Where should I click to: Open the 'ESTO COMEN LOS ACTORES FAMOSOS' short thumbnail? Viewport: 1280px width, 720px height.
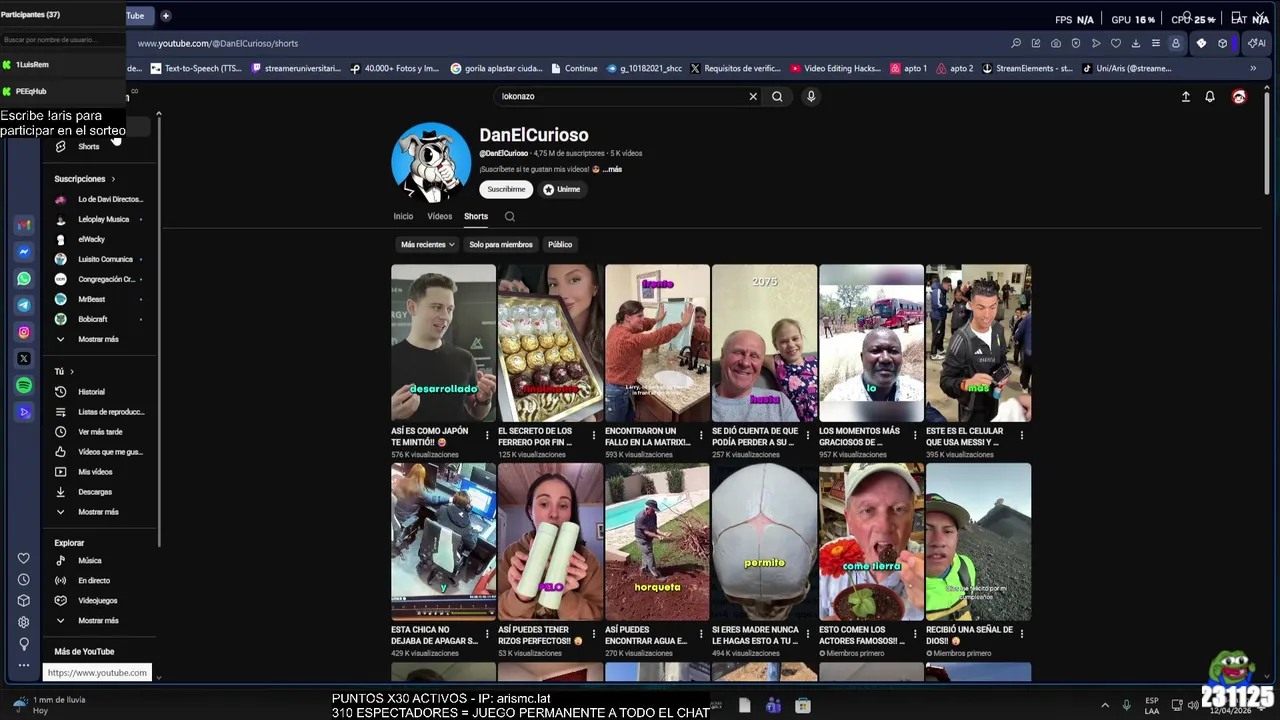tap(871, 541)
